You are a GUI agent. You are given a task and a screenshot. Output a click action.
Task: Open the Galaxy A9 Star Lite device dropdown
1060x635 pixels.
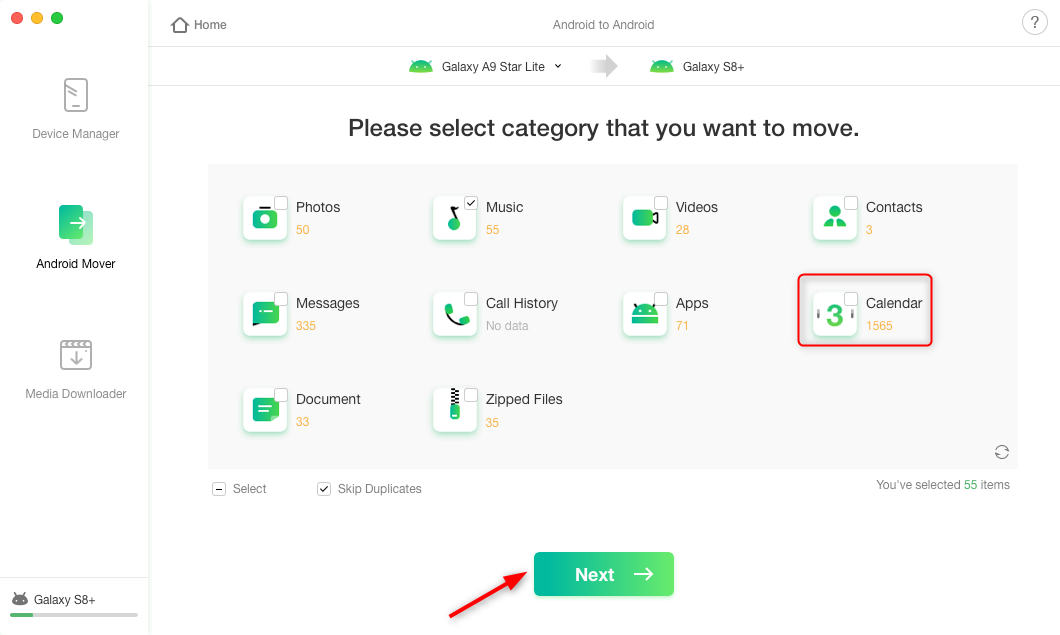[x=559, y=66]
